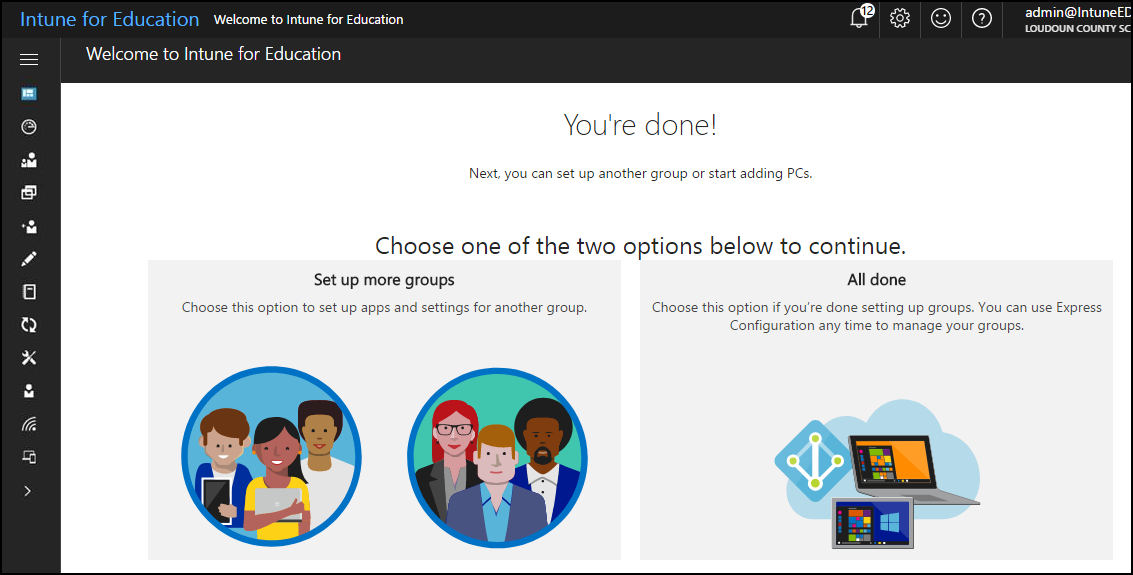
Task: Open notifications bell with 12 badge
Action: tap(860, 17)
